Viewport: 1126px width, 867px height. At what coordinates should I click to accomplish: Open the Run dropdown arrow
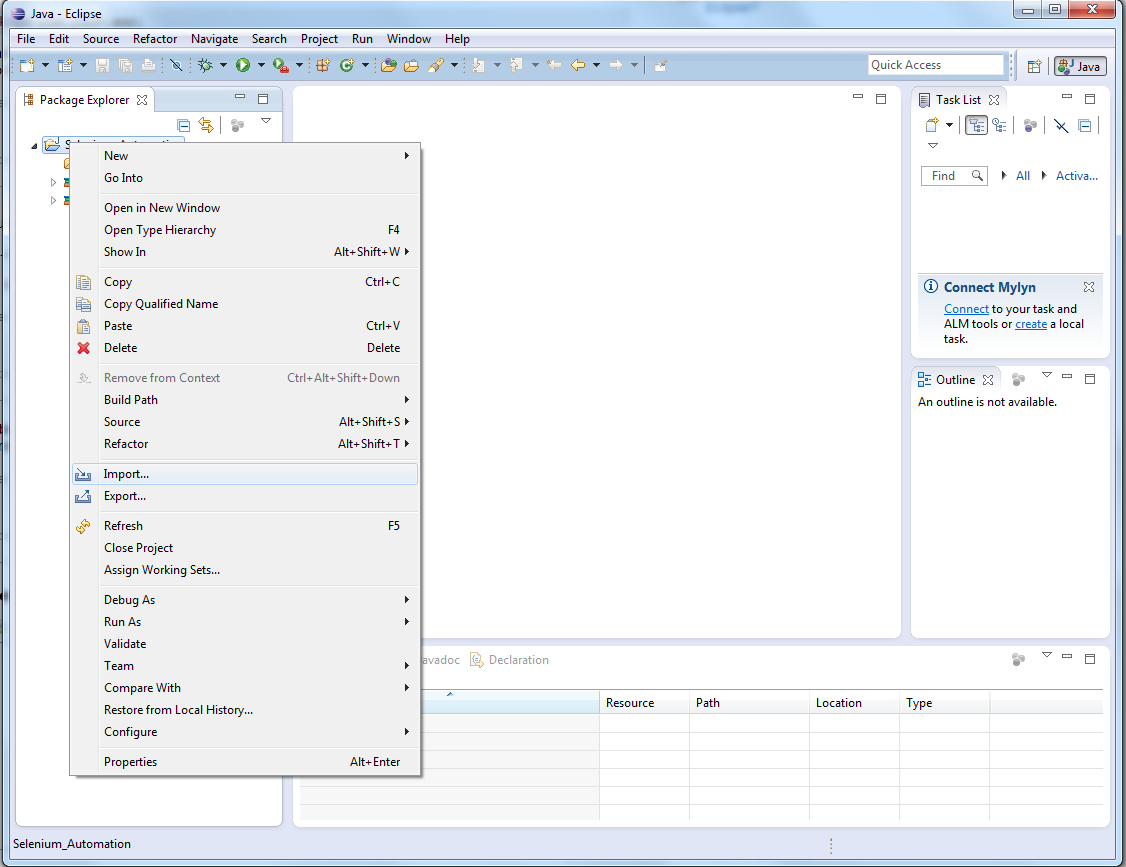click(261, 65)
